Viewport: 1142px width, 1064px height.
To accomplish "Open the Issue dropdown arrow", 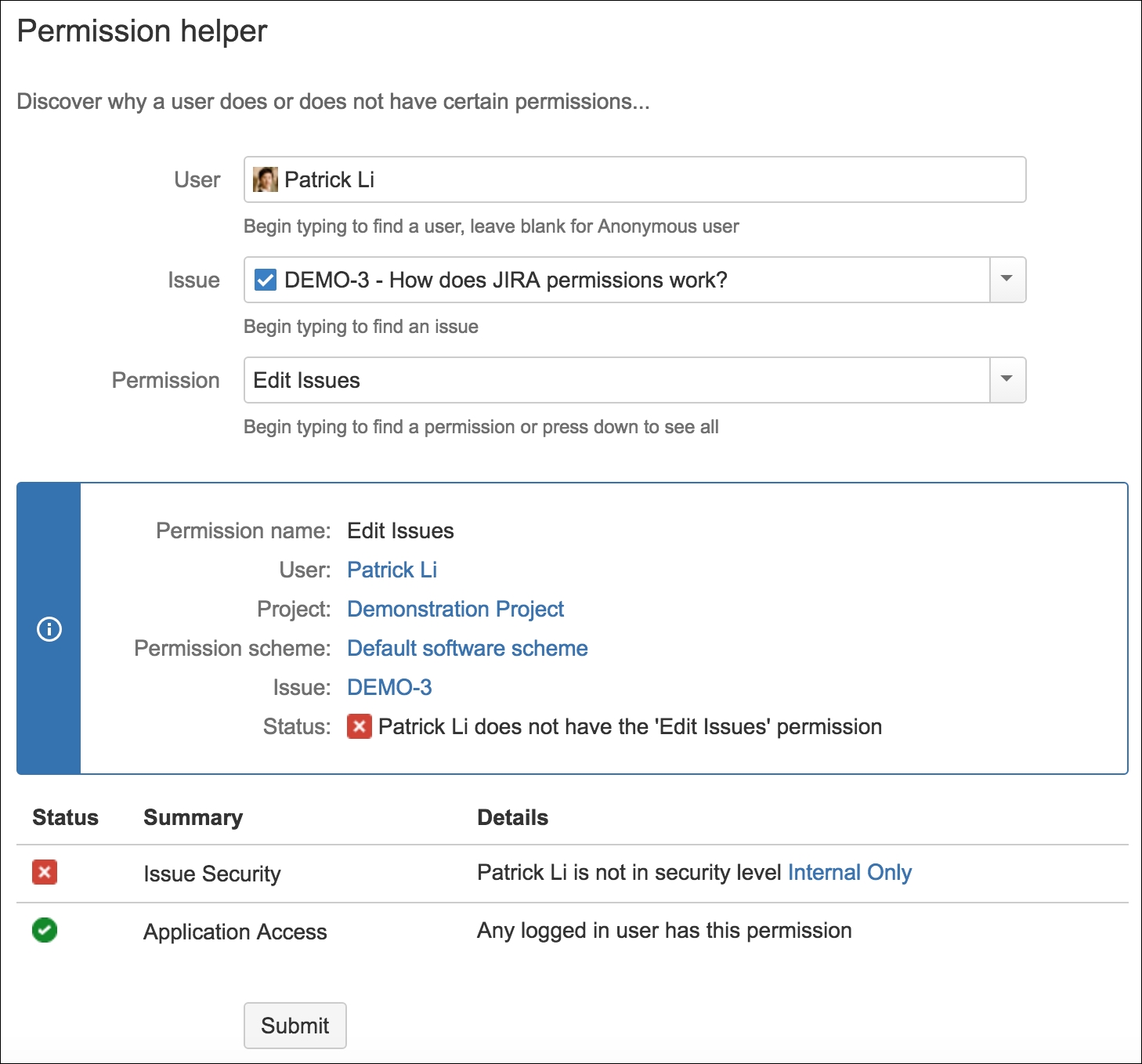I will [1007, 280].
